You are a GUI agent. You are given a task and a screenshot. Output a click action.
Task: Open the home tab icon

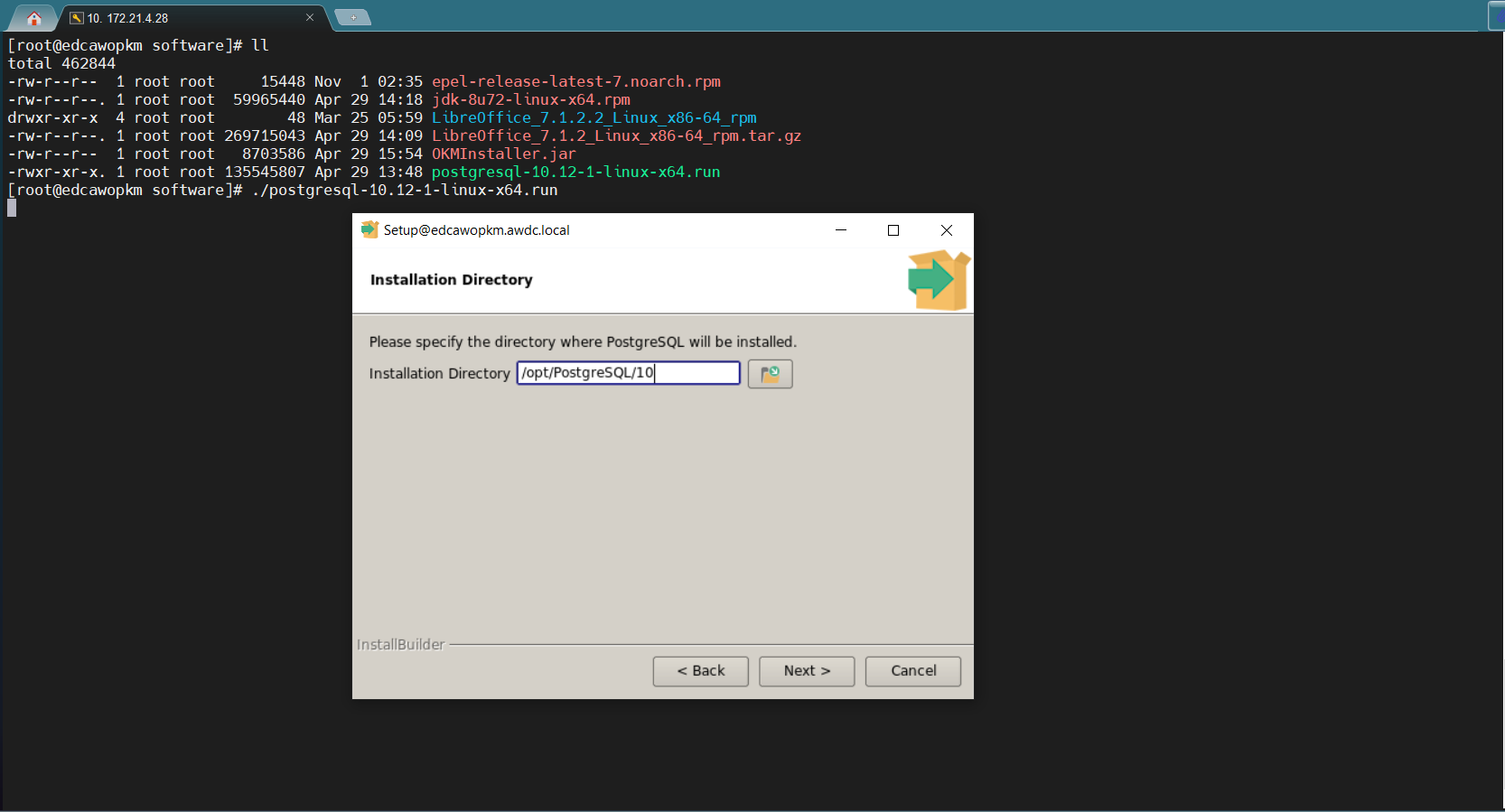click(34, 18)
